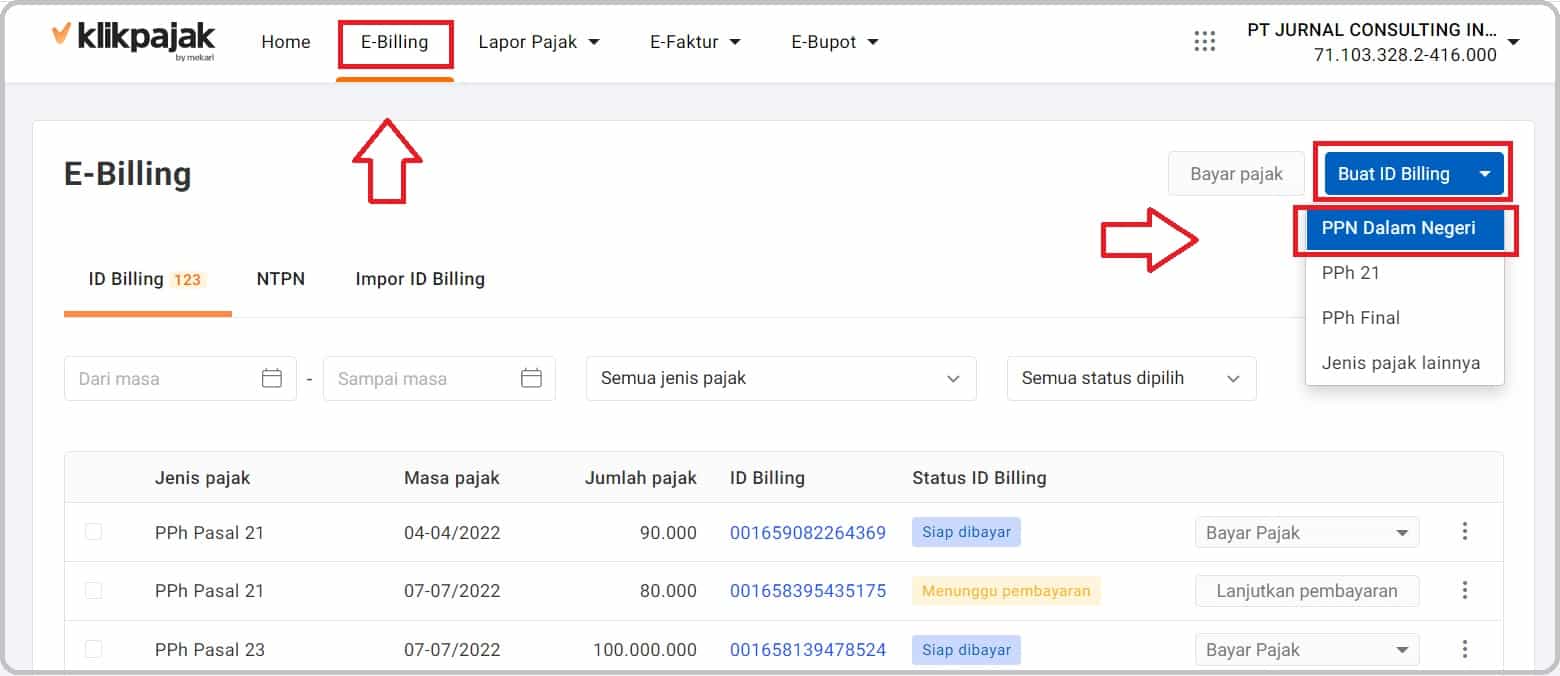1560x676 pixels.
Task: Open the Semua jenis pajak dropdown
Action: [x=780, y=378]
